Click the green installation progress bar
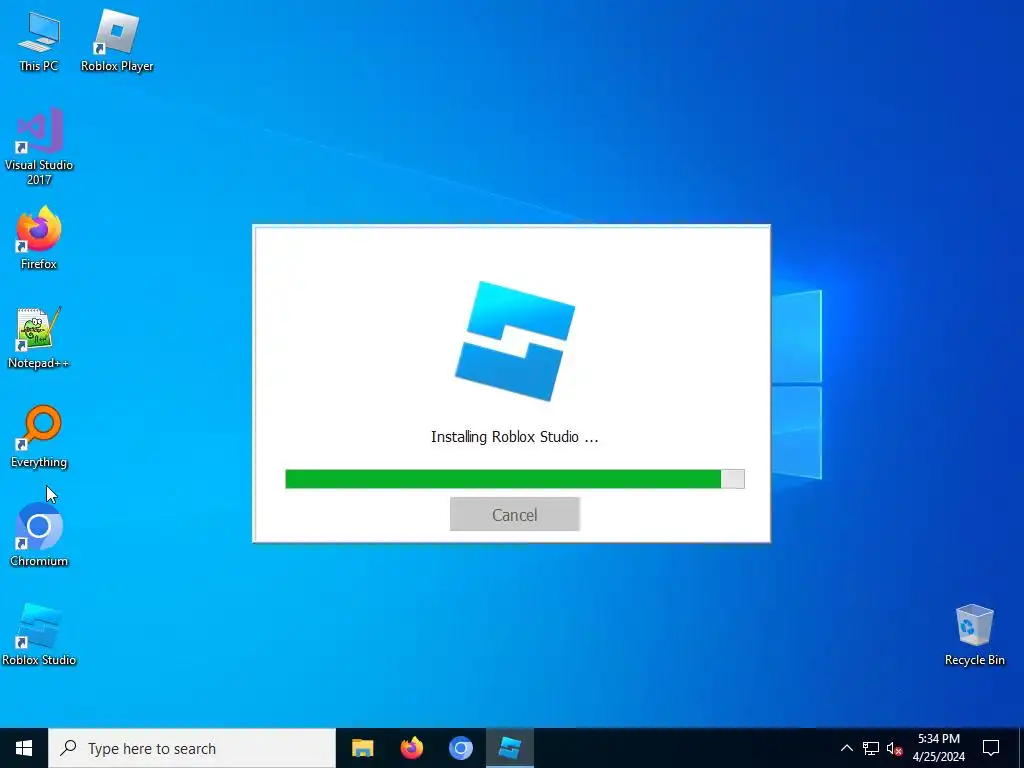Viewport: 1024px width, 768px height. tap(515, 479)
